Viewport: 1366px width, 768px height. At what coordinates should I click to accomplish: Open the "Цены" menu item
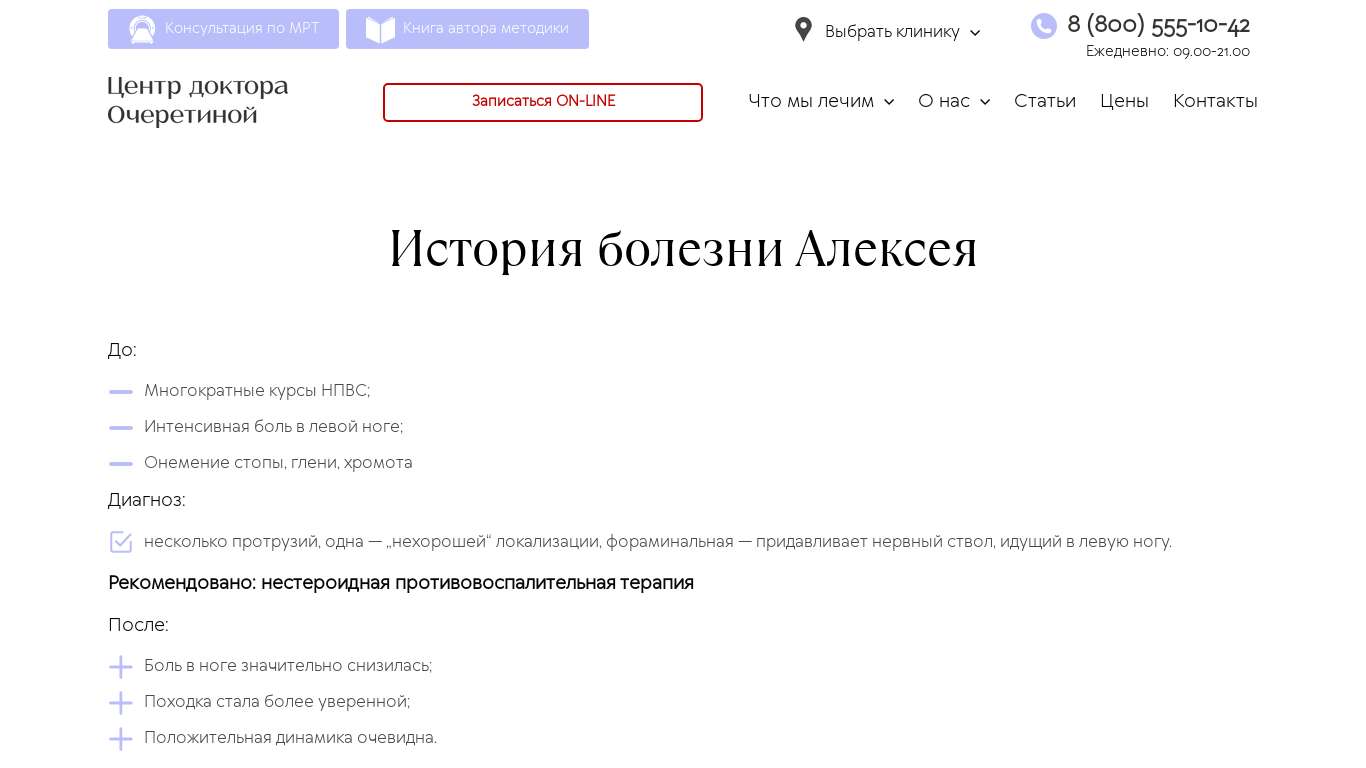1124,101
